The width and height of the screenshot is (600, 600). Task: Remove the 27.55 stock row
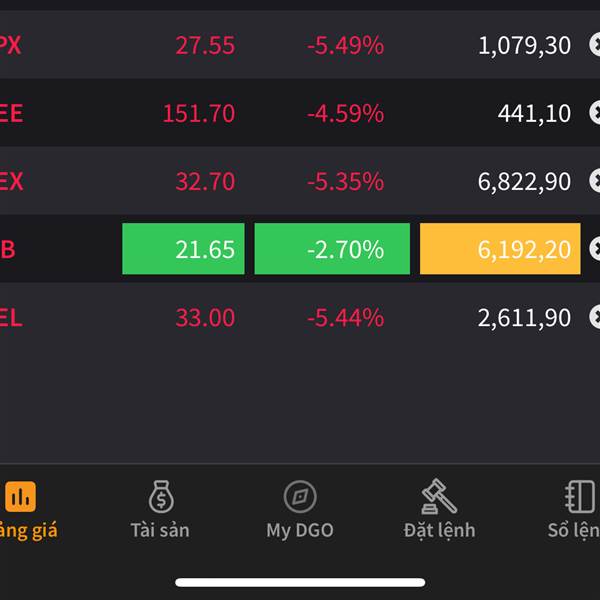tap(595, 45)
